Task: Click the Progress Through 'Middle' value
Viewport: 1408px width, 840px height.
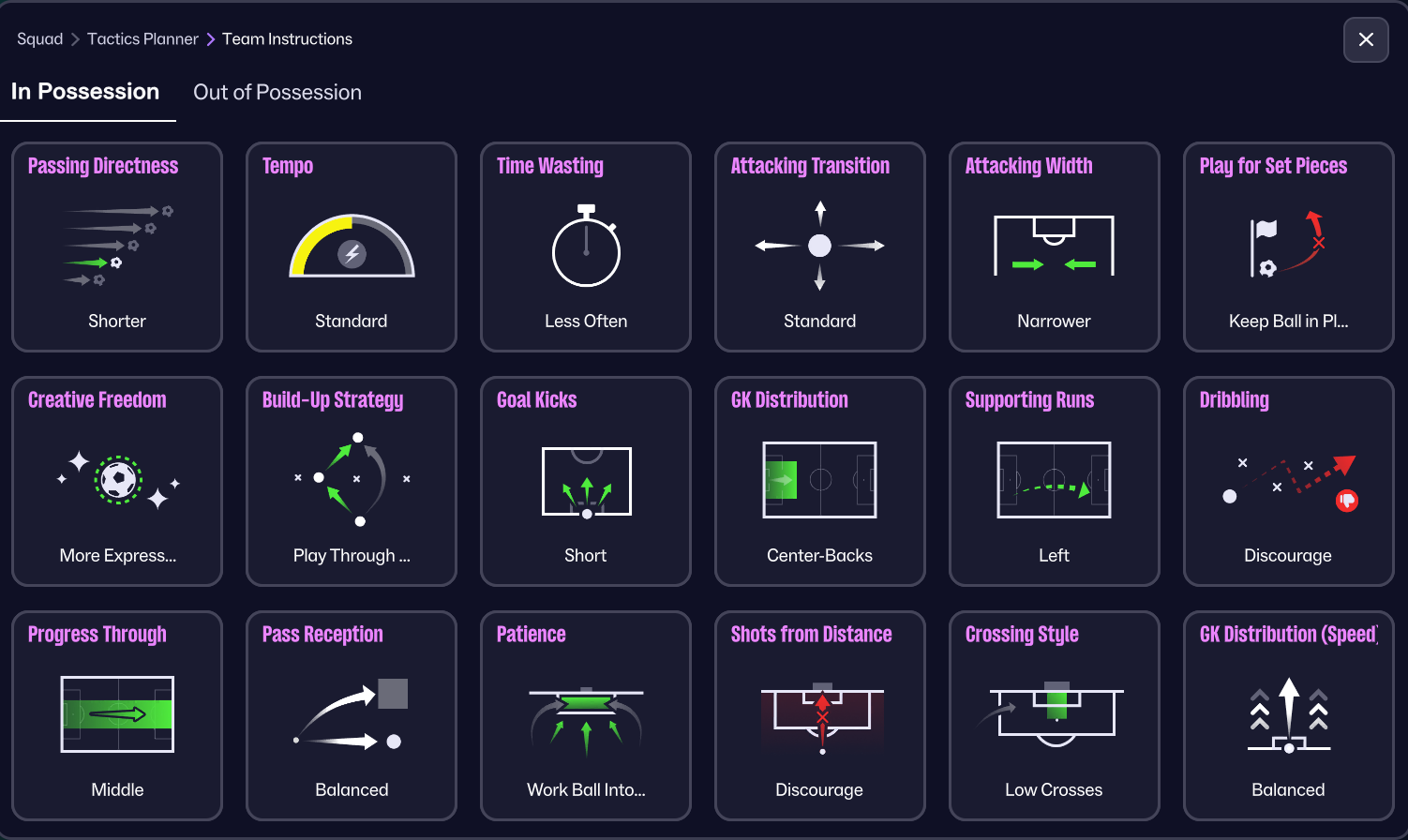Action: pos(117,789)
